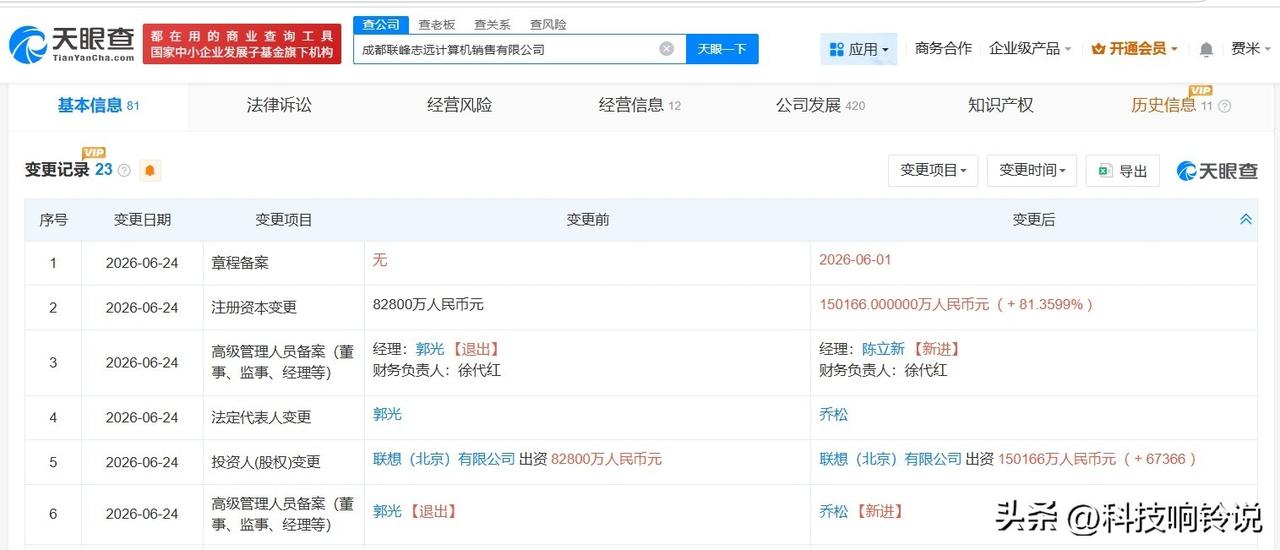Screen dimensions: 1280x550
Task: Open 乔松 link in 法定代表人变更 row
Action: (x=833, y=414)
